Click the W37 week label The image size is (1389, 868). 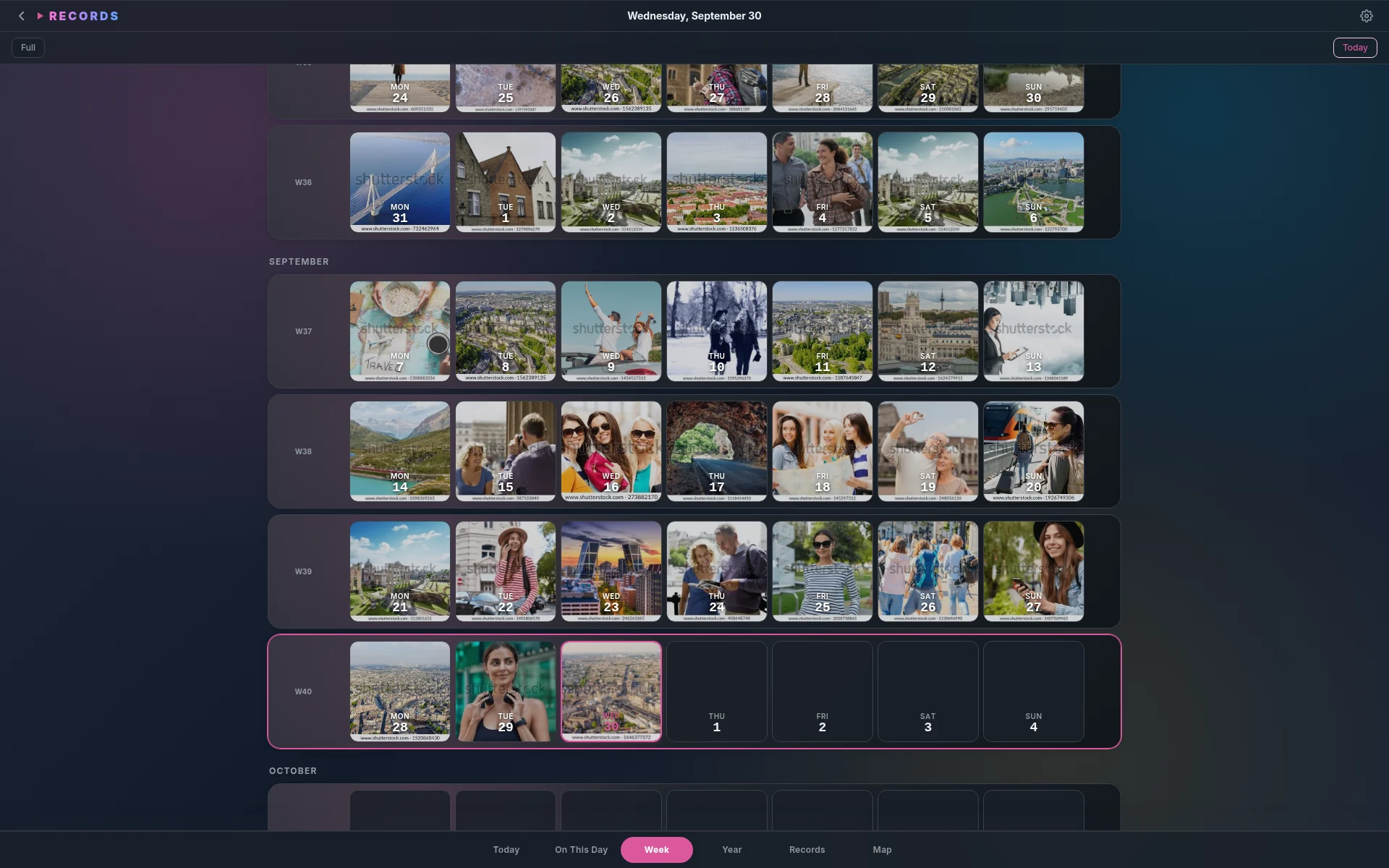click(x=303, y=331)
